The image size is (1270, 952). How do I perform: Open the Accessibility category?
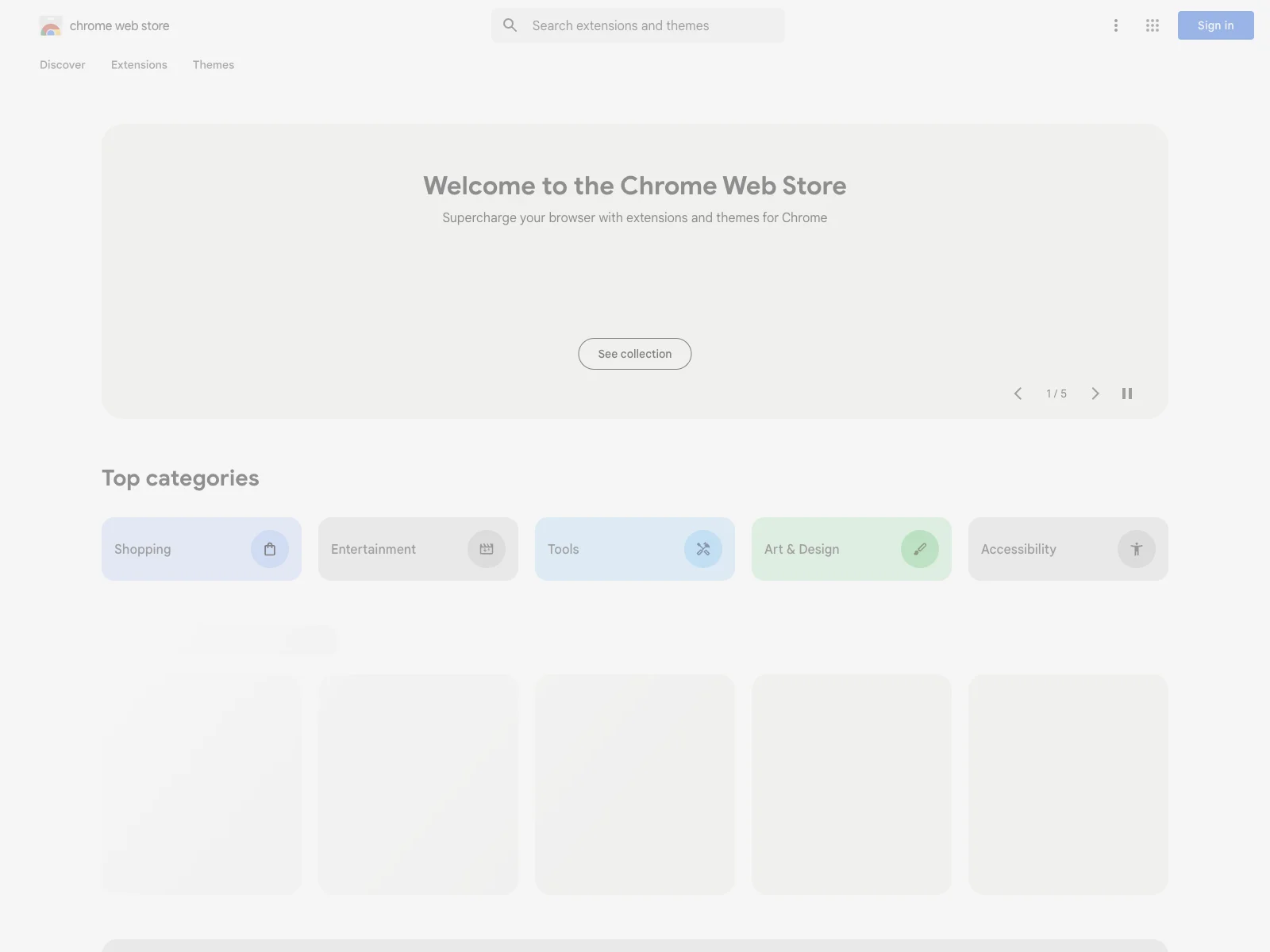(1068, 549)
